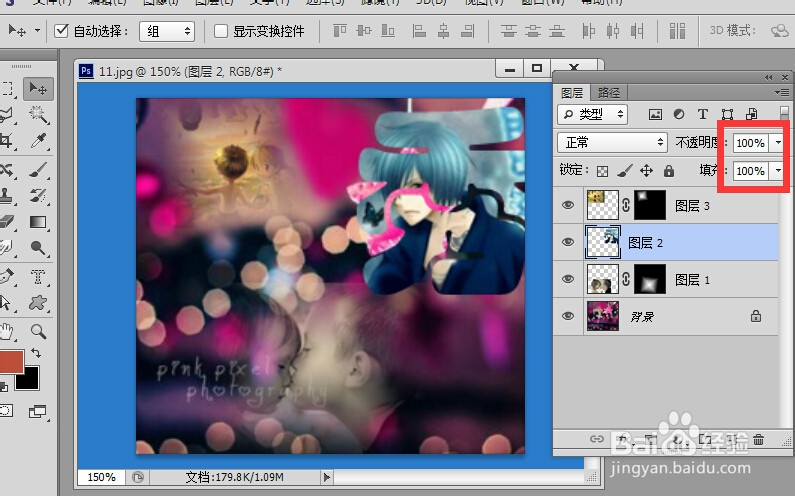
Task: Collapse the Layers panel to icons
Action: 769,77
